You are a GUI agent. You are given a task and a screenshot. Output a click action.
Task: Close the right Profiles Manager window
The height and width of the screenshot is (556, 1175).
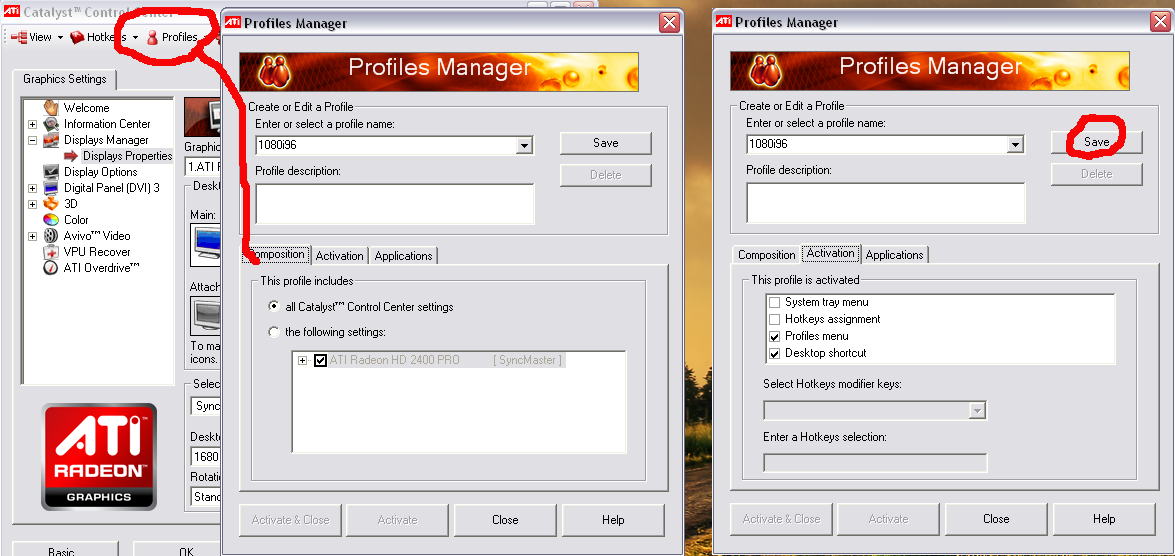[1160, 22]
